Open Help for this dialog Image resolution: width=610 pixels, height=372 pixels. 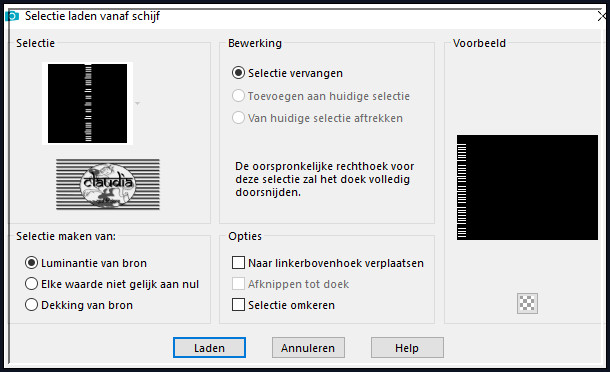click(407, 347)
